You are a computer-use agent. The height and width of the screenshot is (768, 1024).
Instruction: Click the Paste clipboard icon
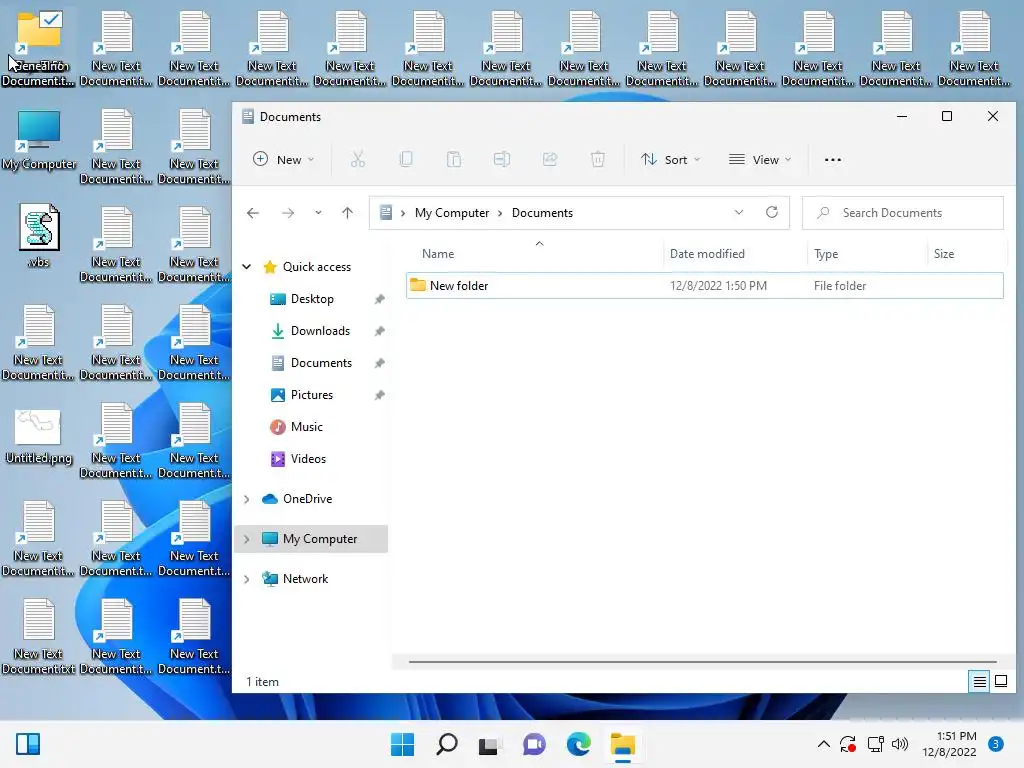point(454,159)
